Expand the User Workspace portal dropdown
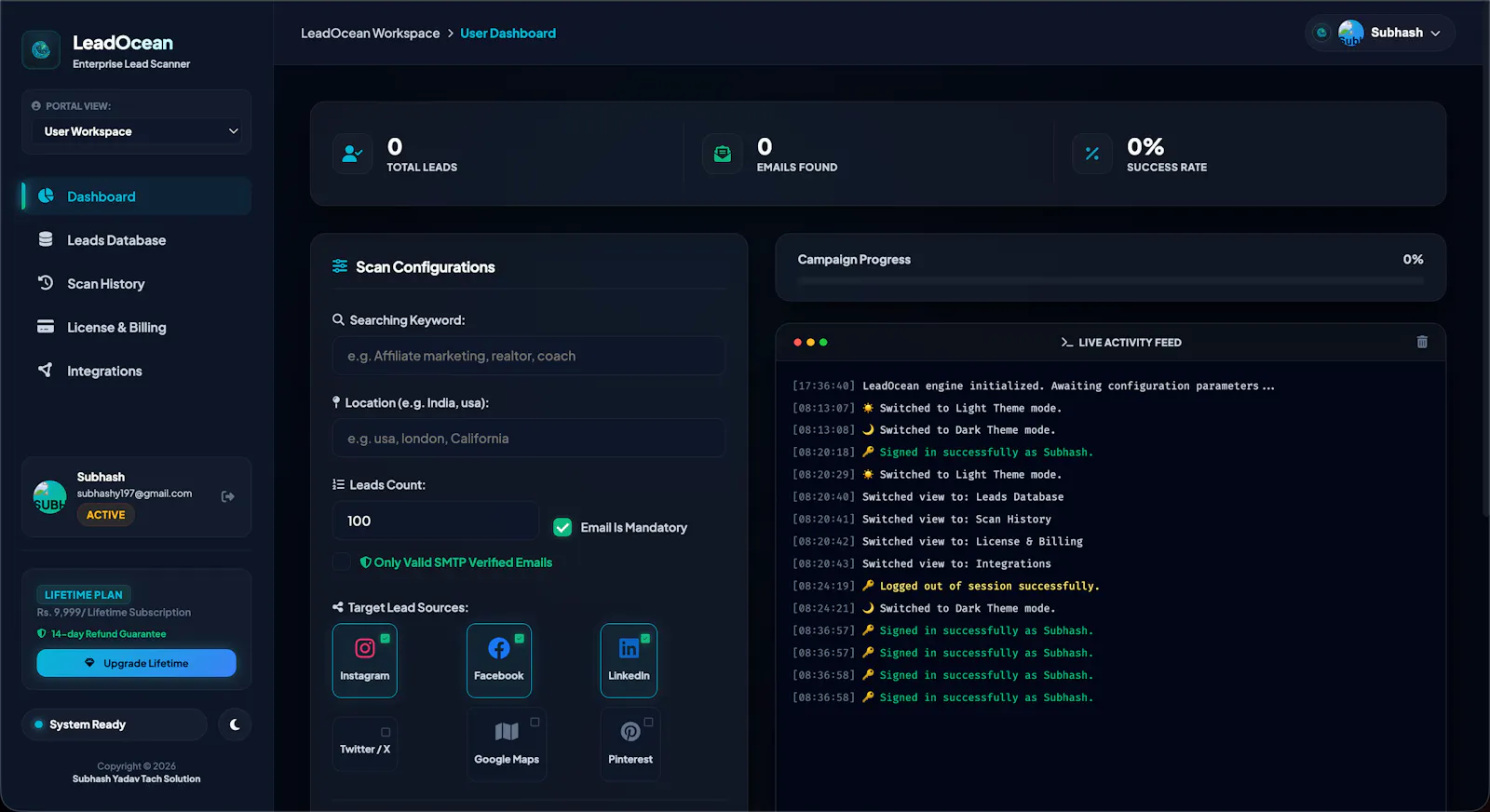The height and width of the screenshot is (812, 1490). tap(137, 131)
